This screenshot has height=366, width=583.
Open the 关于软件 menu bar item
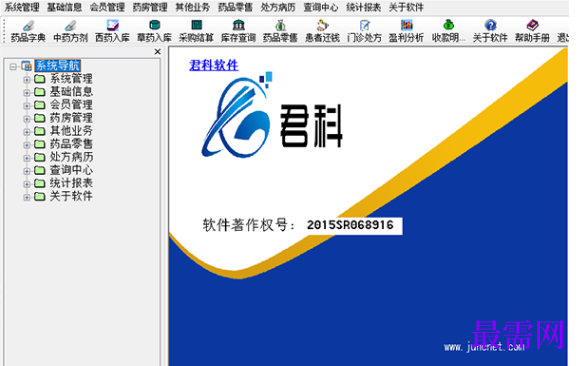coord(406,7)
